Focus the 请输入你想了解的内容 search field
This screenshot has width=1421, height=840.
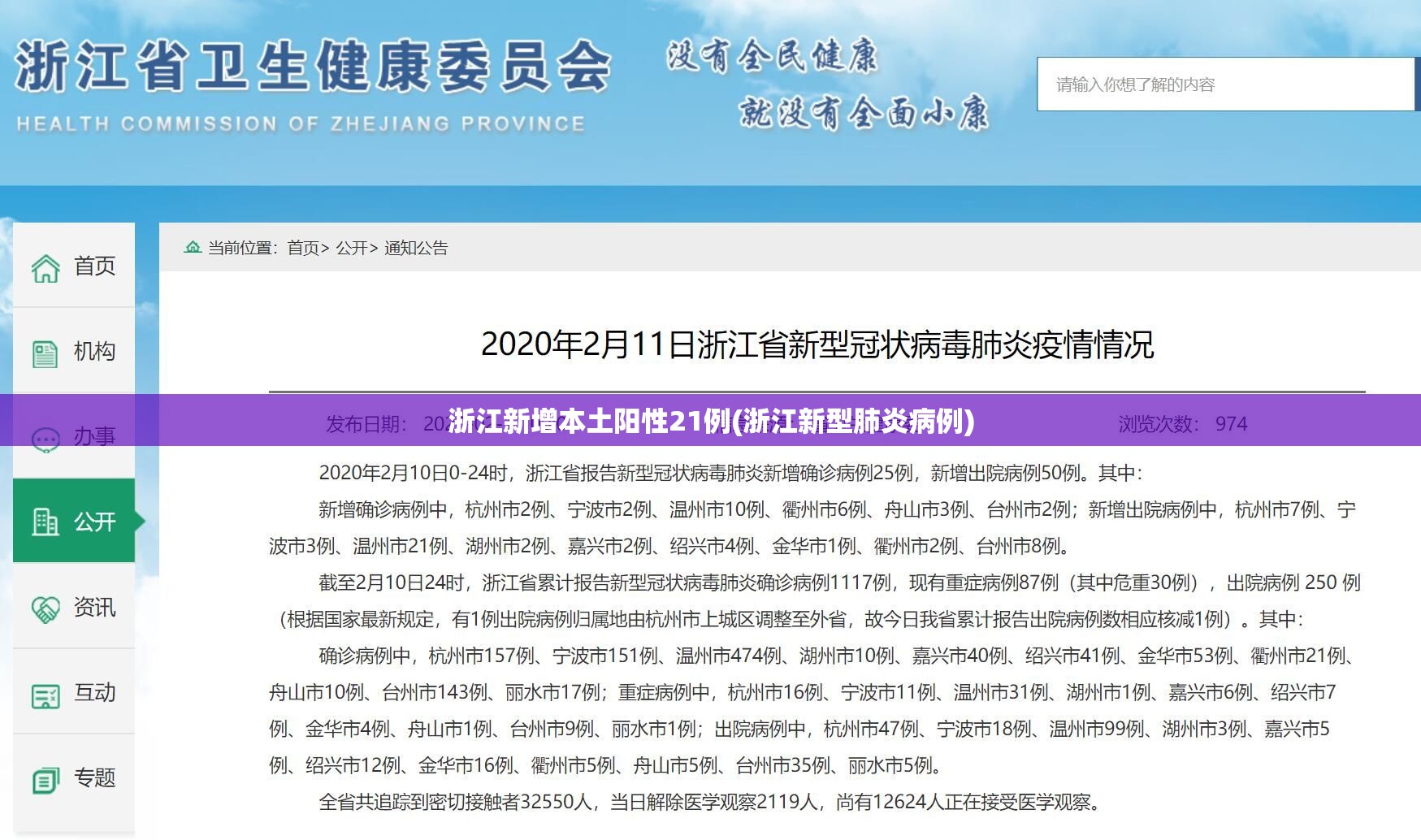click(1226, 84)
